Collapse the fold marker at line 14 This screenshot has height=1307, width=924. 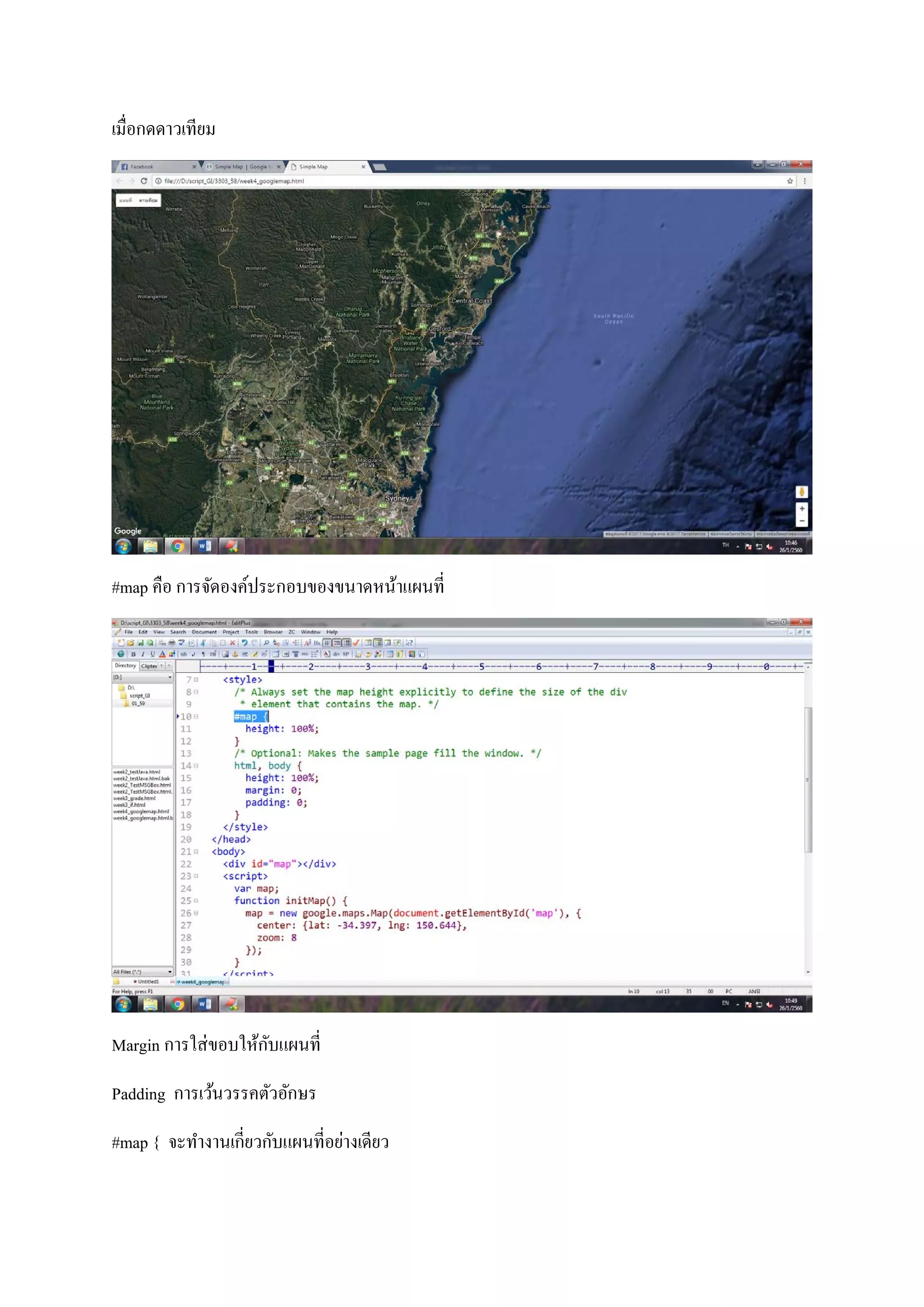tap(196, 765)
